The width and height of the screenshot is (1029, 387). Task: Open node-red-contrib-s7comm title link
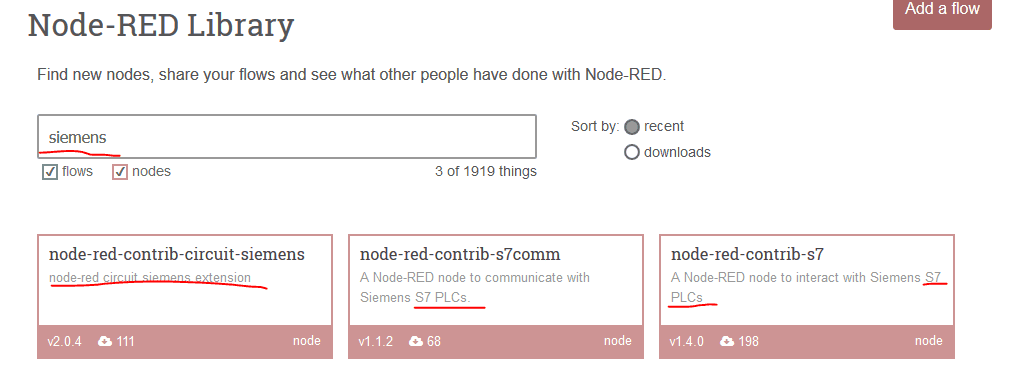point(460,254)
